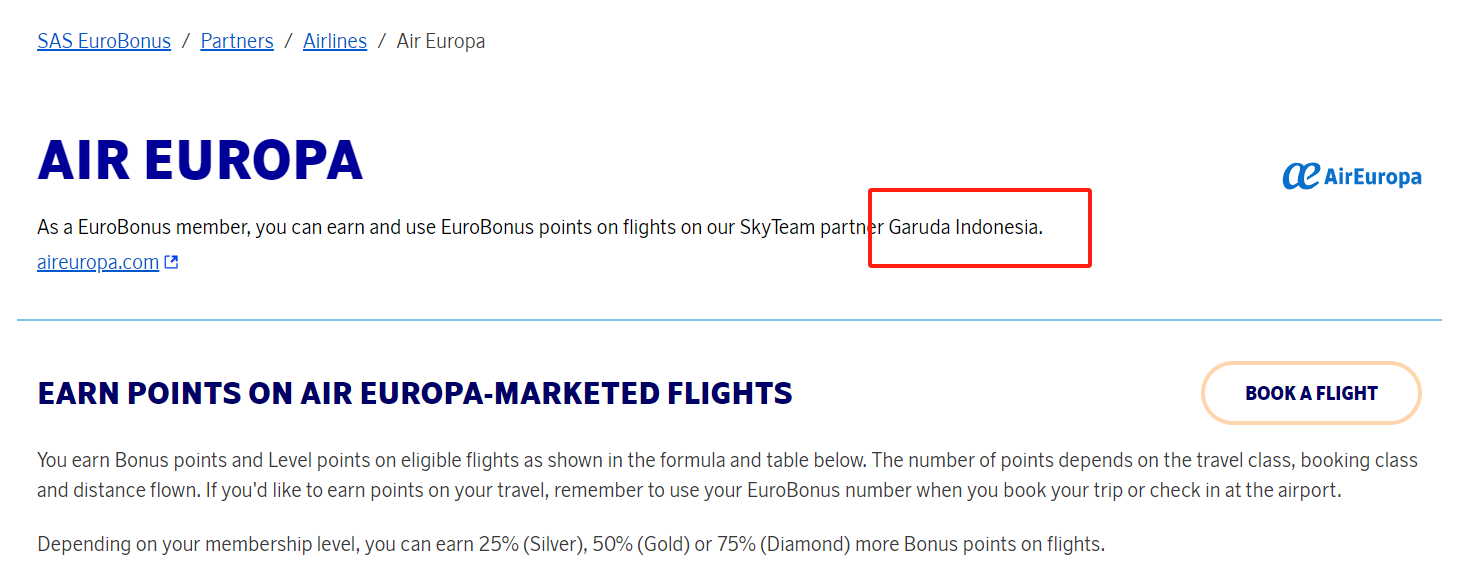Click the Air Europa current breadcrumb text
The width and height of the screenshot is (1464, 565).
point(441,41)
